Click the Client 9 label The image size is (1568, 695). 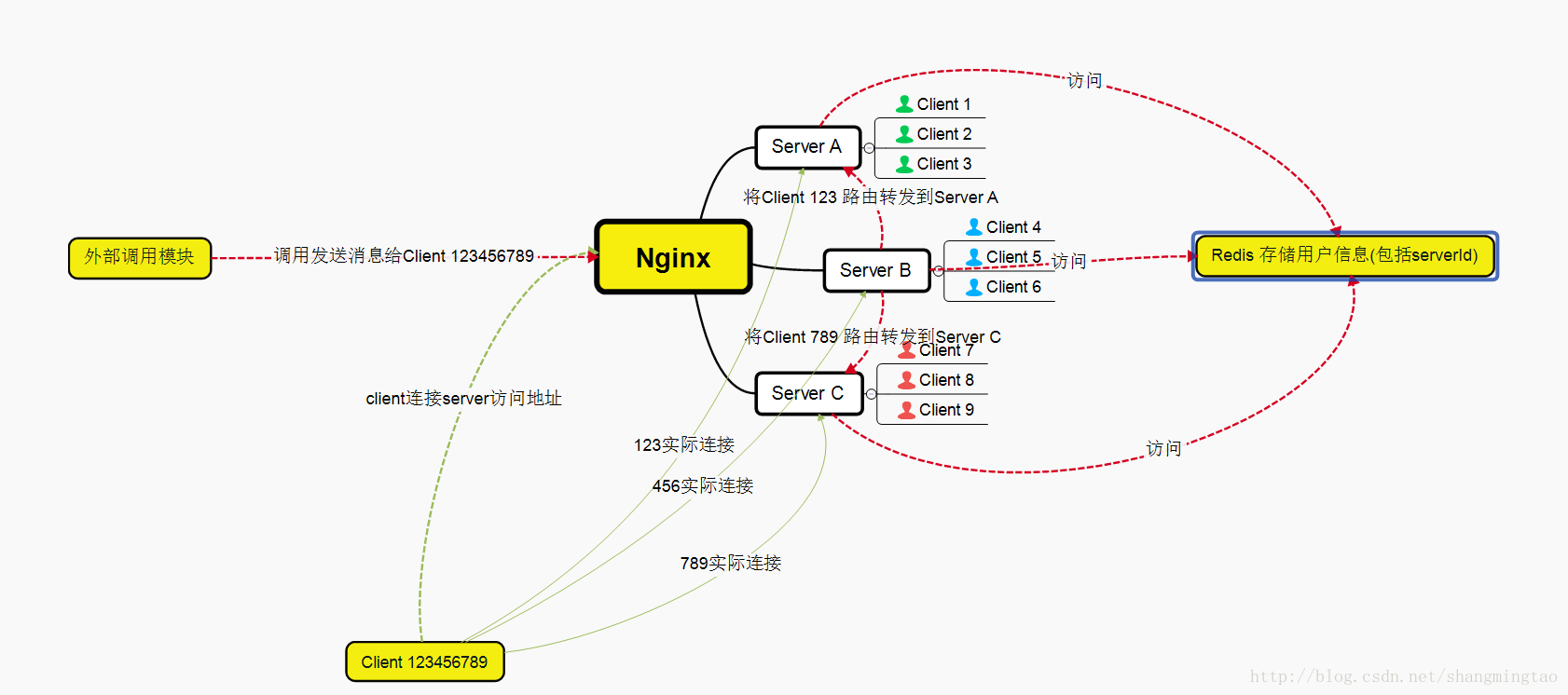[x=946, y=410]
